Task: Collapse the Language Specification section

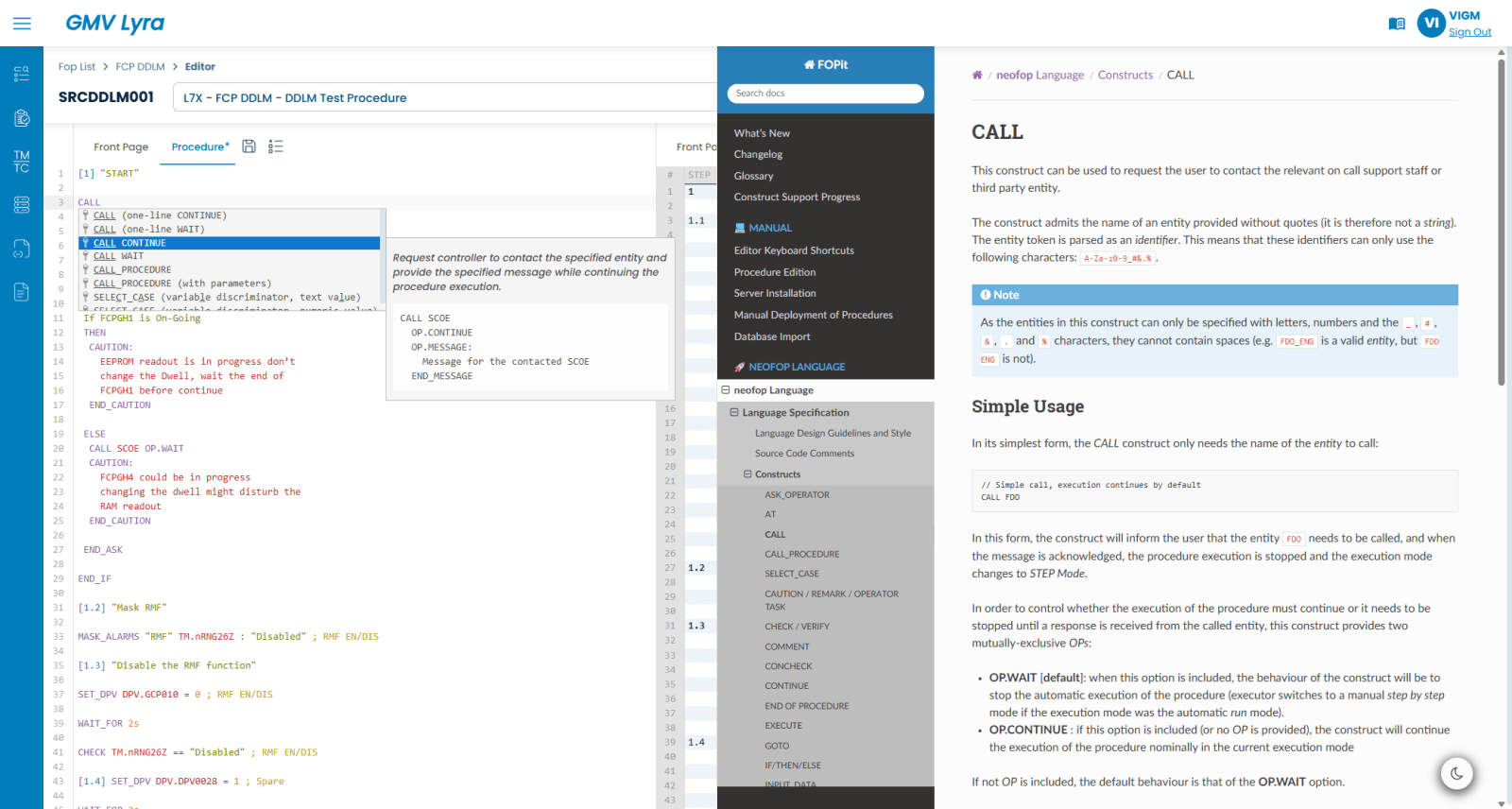Action: (x=734, y=413)
